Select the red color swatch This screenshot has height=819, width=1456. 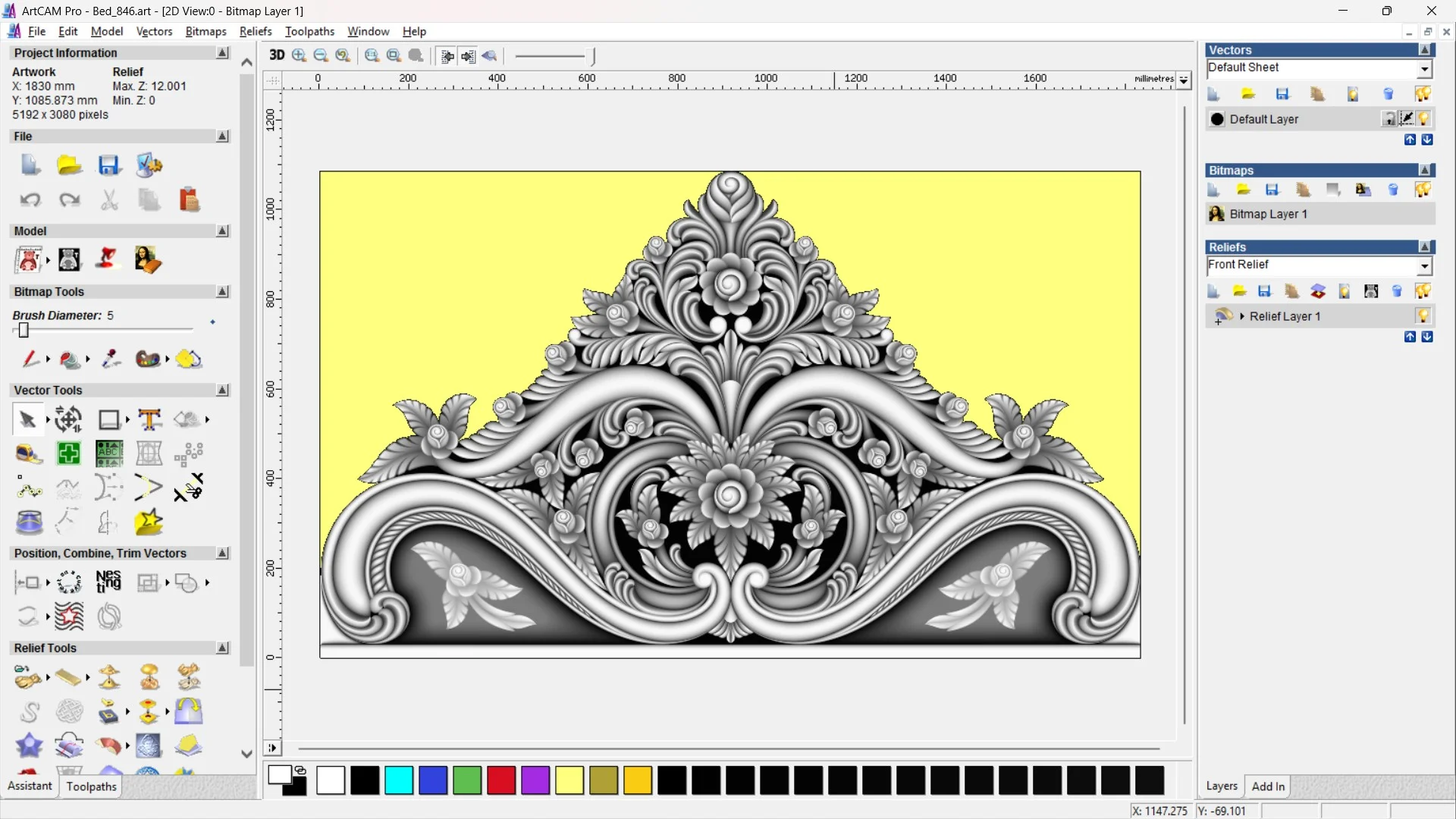pyautogui.click(x=500, y=780)
